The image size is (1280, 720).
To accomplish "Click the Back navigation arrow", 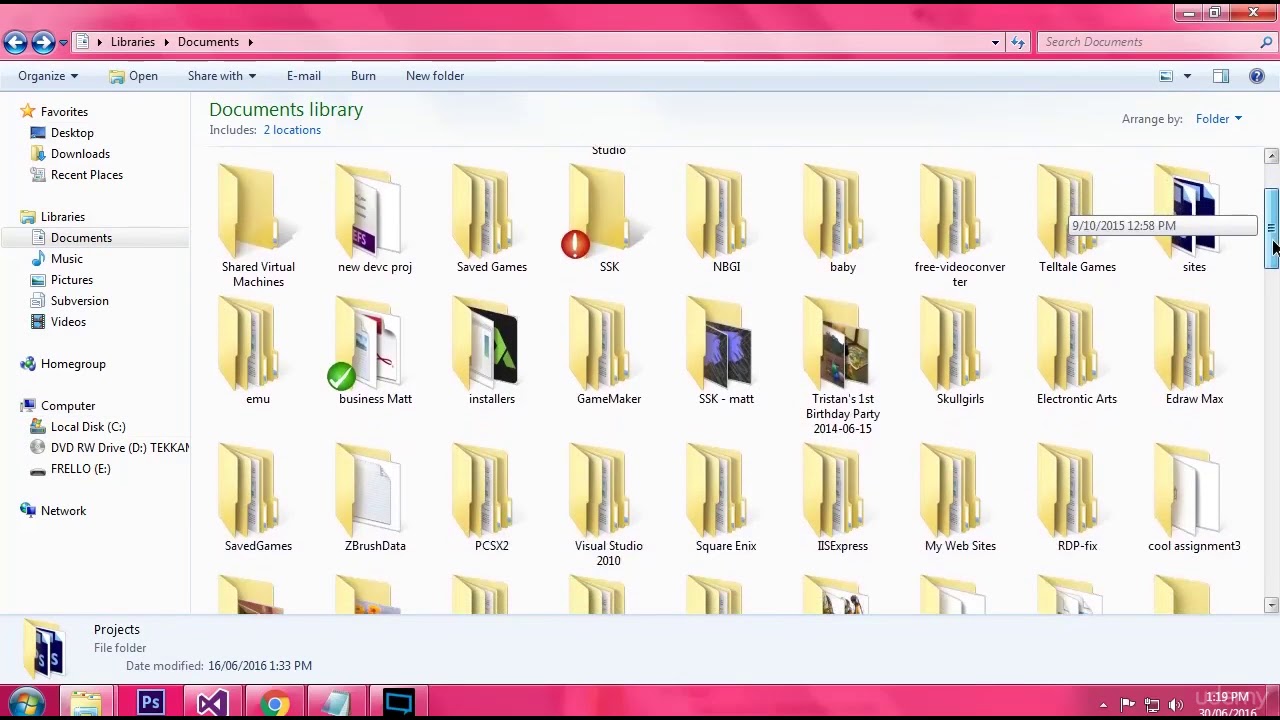I will (15, 42).
